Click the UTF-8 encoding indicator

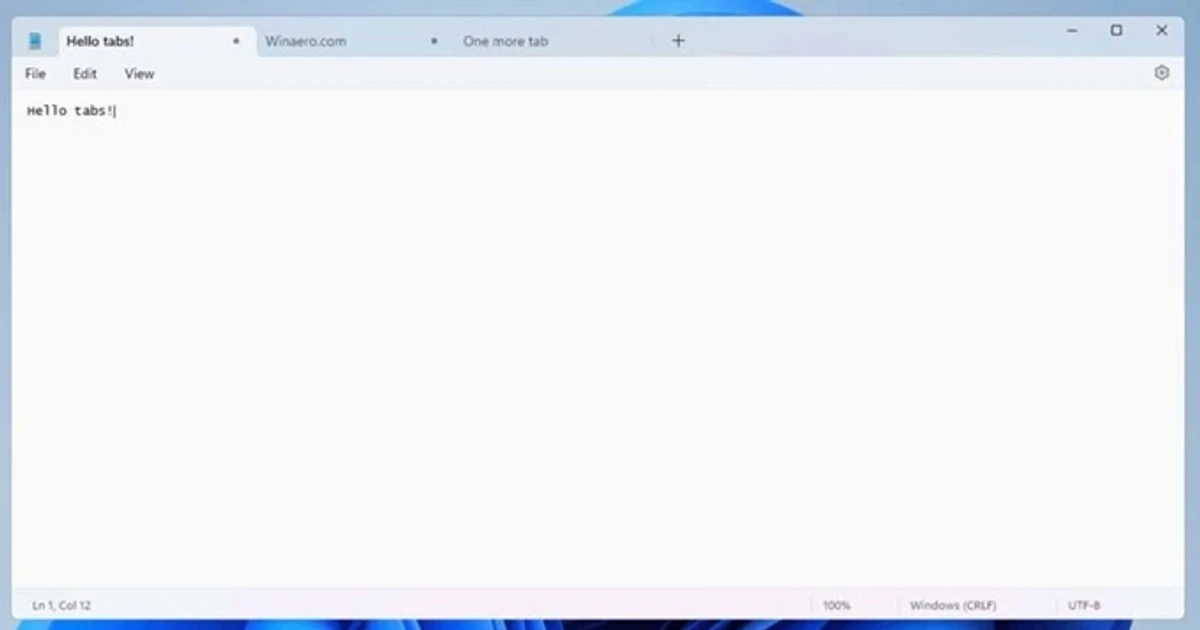tap(1084, 605)
